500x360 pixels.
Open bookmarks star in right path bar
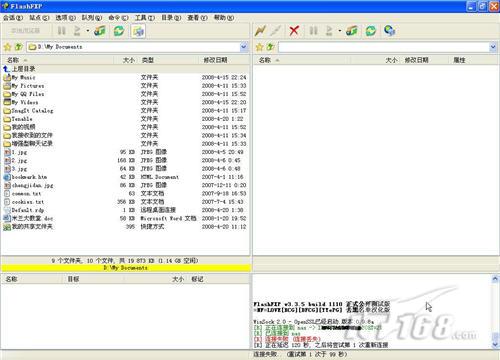259,47
